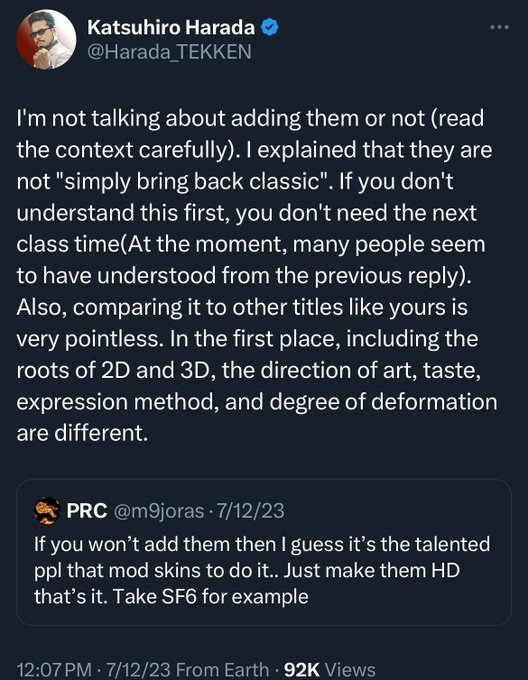Click the footer 7/12/23 date
The width and height of the screenshot is (528, 680).
(x=138, y=670)
